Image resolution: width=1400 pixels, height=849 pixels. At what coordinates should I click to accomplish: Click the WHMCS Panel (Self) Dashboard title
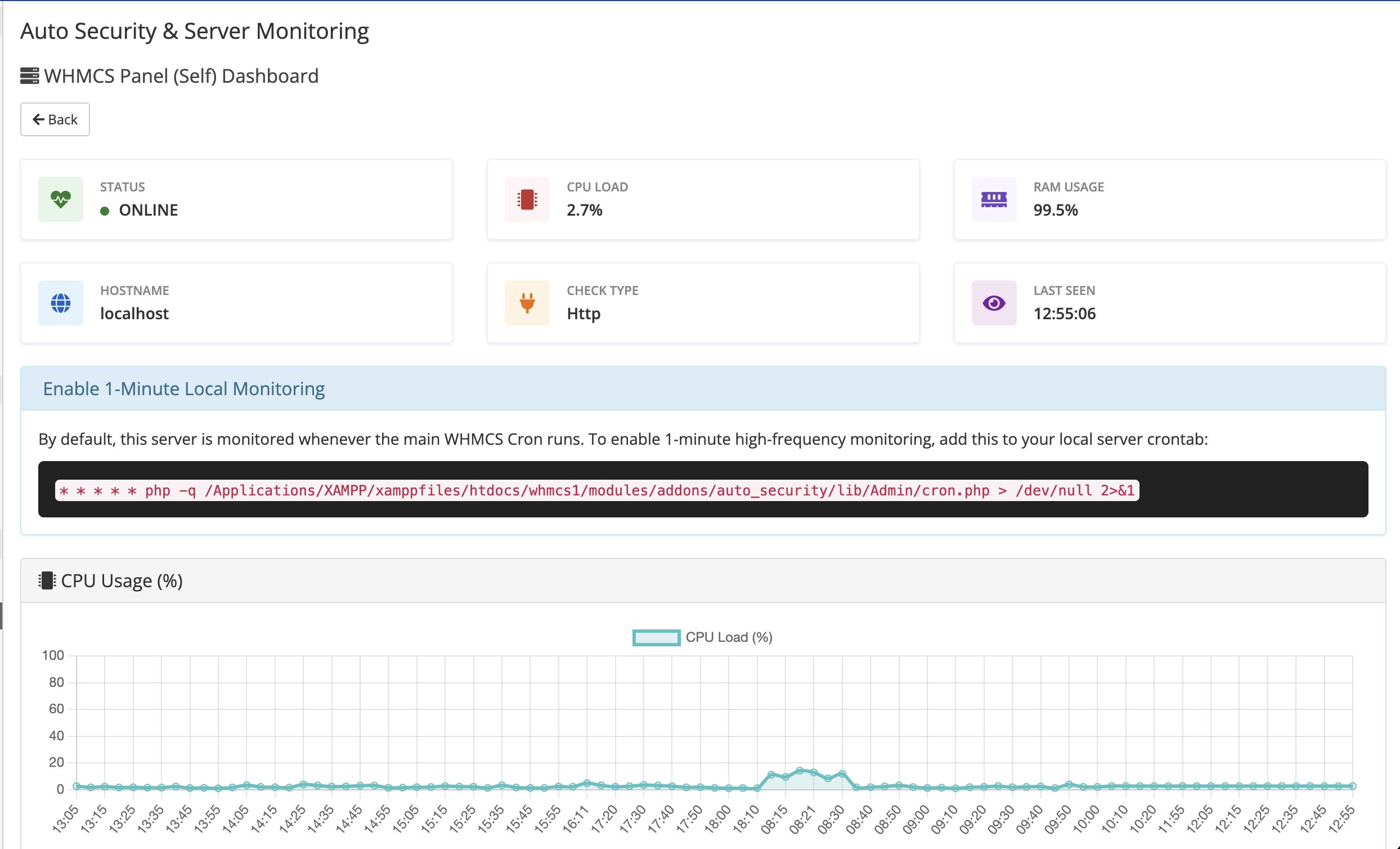(181, 75)
